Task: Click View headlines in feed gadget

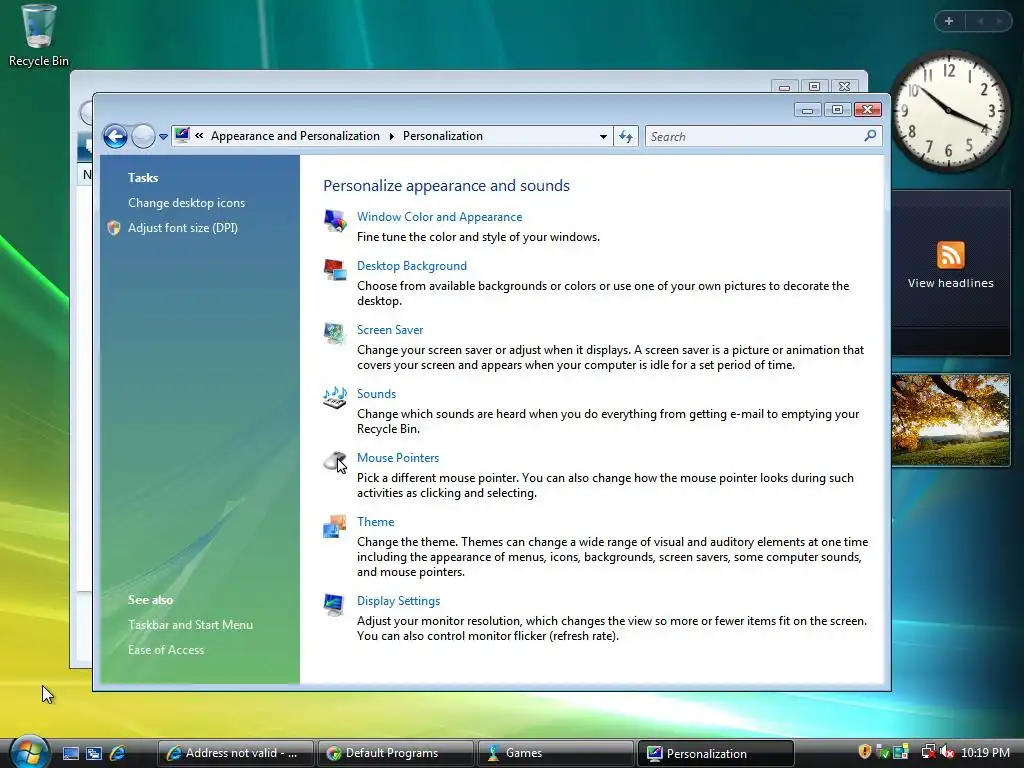Action: [950, 283]
